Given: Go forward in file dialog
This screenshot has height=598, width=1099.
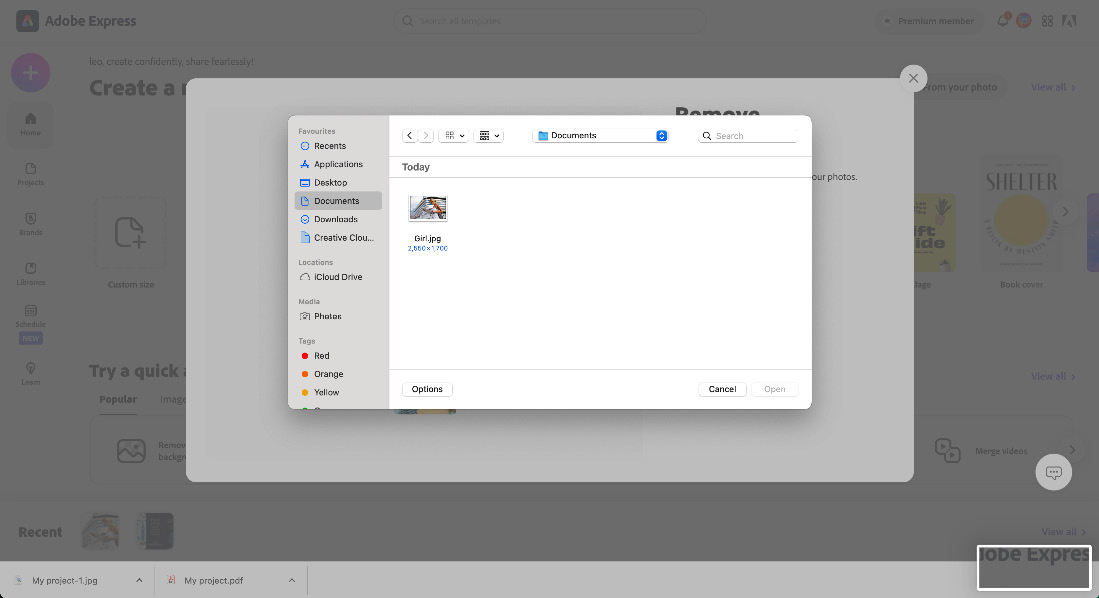Looking at the screenshot, I should click(425, 135).
